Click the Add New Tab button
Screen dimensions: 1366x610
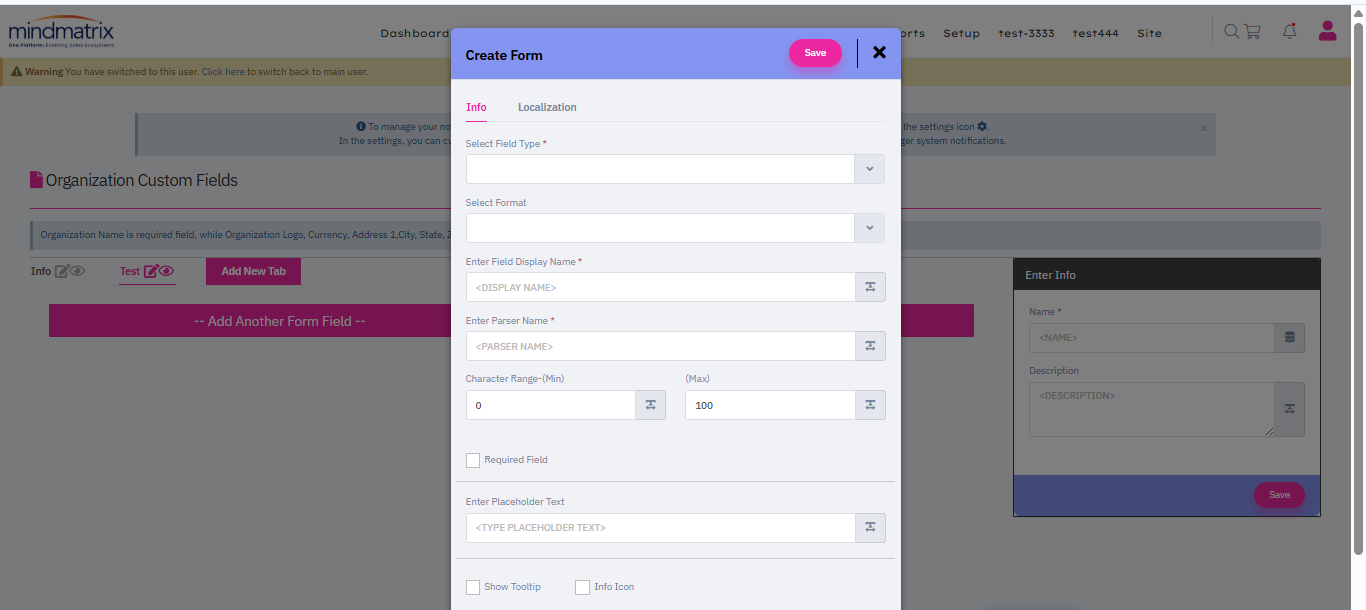(253, 271)
